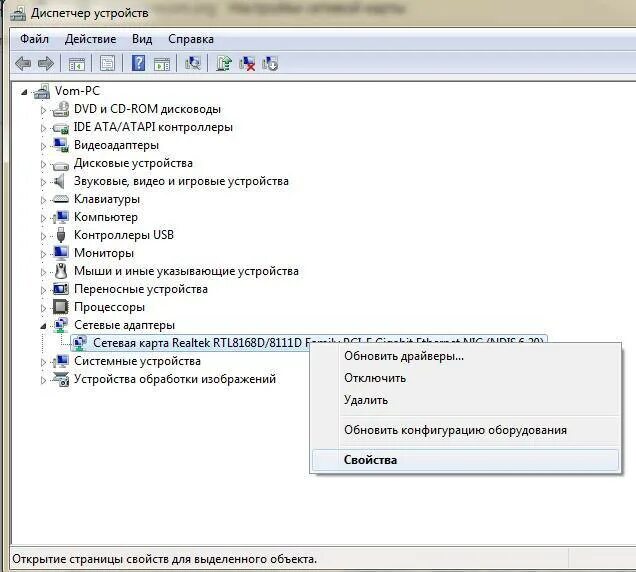Open the Файл menu
This screenshot has width=636, height=572.
point(34,39)
